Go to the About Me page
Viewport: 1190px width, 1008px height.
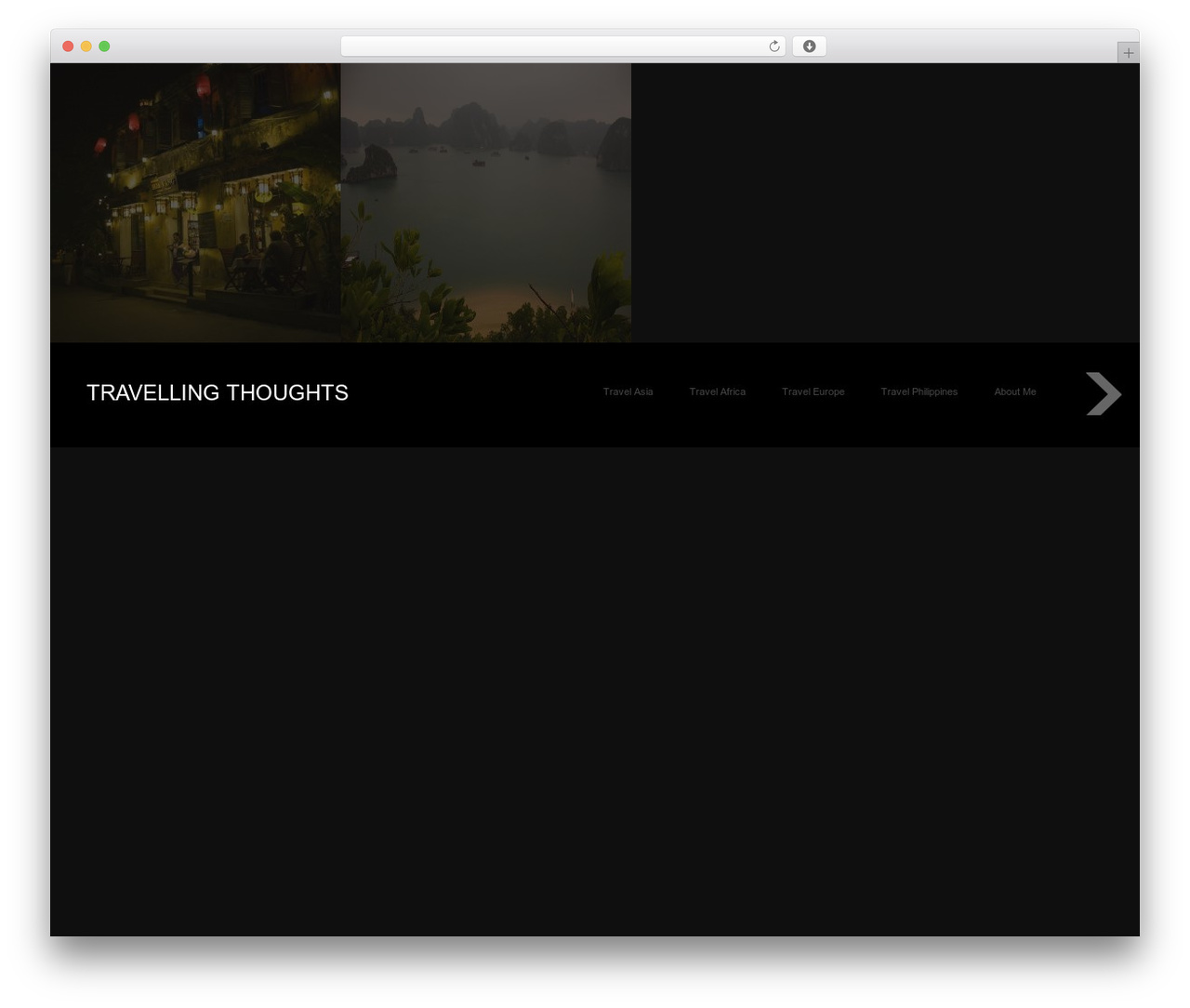tap(1014, 391)
